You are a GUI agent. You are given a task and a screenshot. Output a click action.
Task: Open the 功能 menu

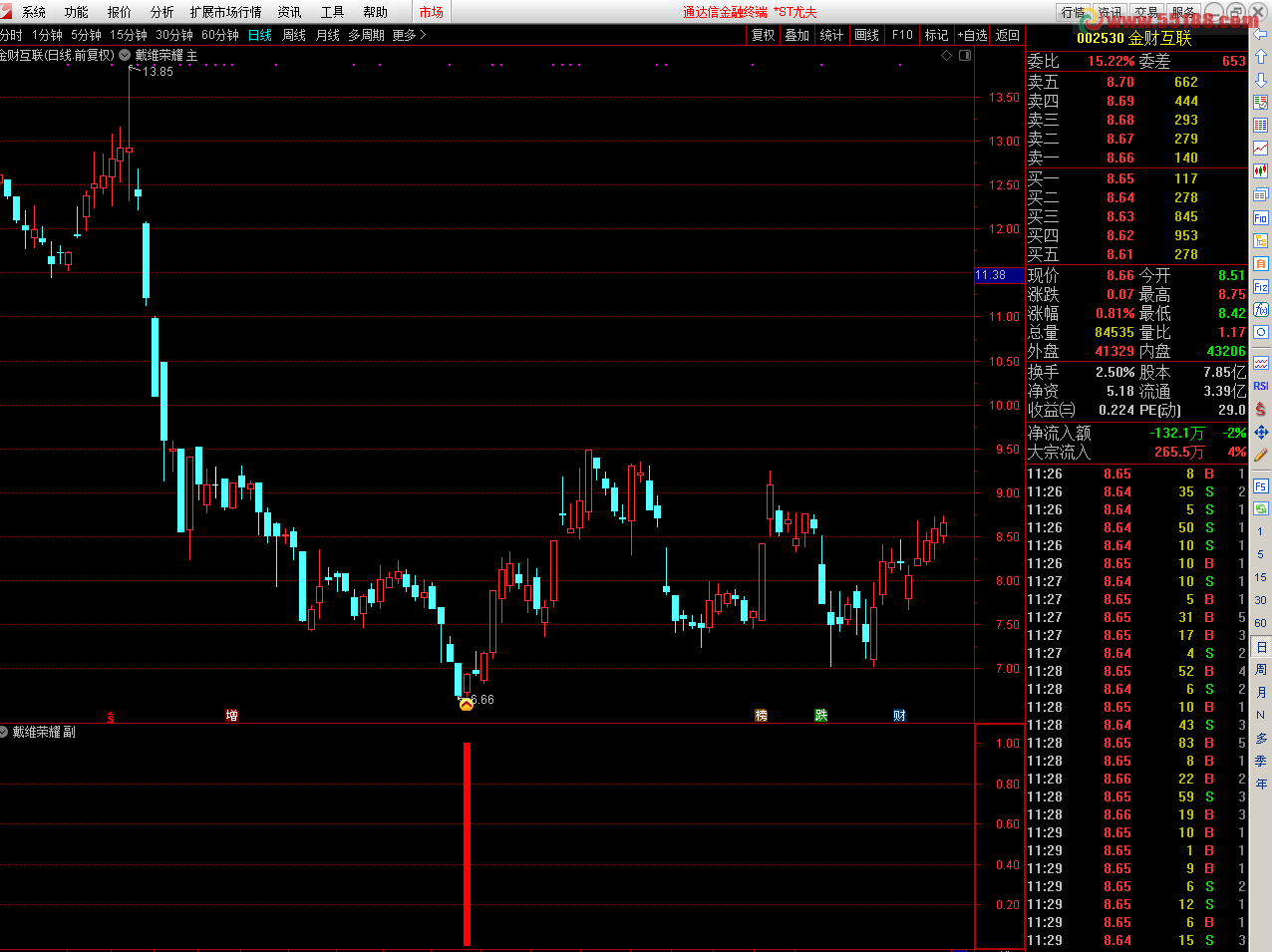pyautogui.click(x=76, y=12)
